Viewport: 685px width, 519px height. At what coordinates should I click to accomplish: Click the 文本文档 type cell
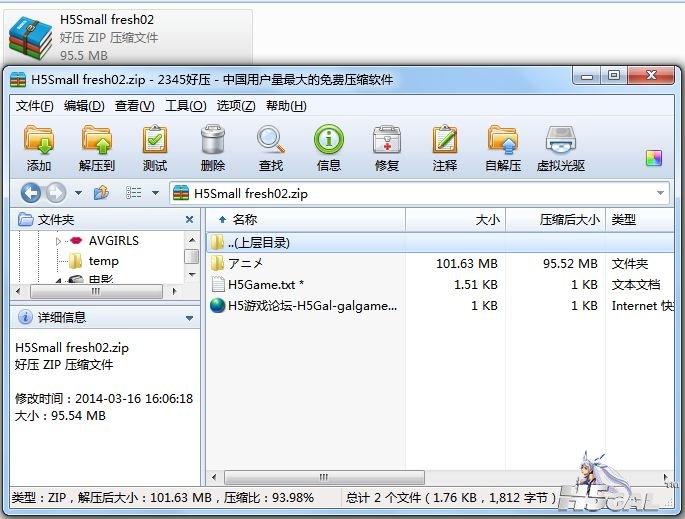(x=636, y=285)
